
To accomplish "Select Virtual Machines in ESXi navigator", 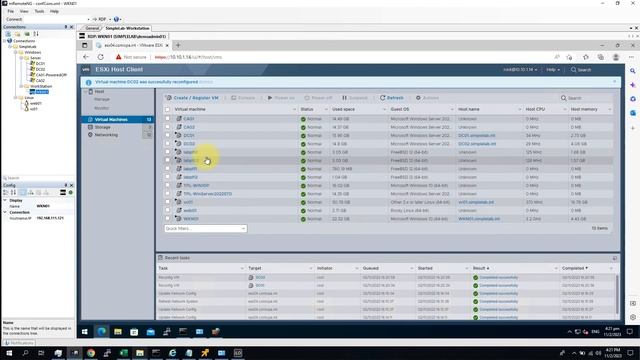I will (x=117, y=120).
